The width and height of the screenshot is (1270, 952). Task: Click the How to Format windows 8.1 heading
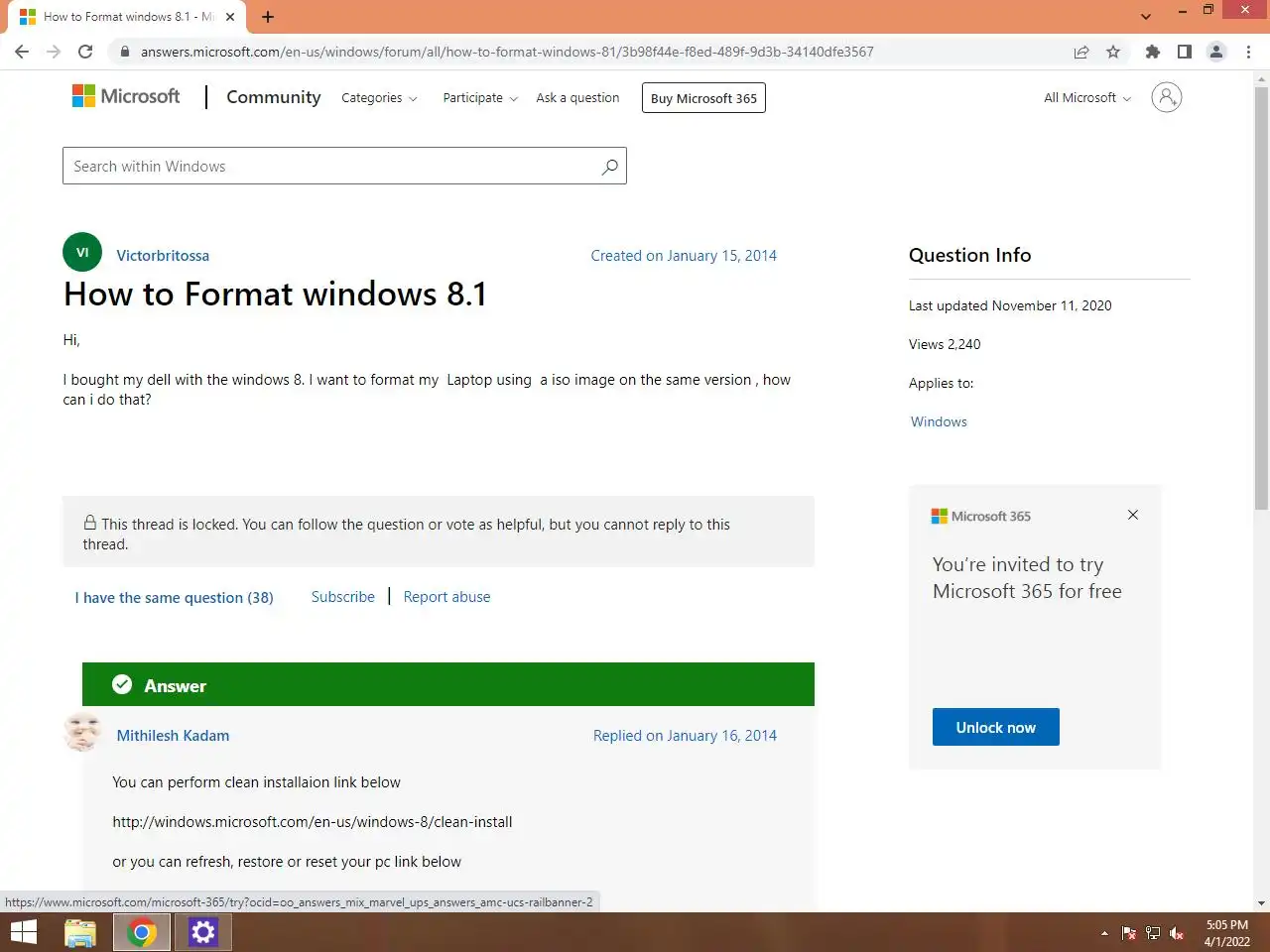click(x=275, y=295)
